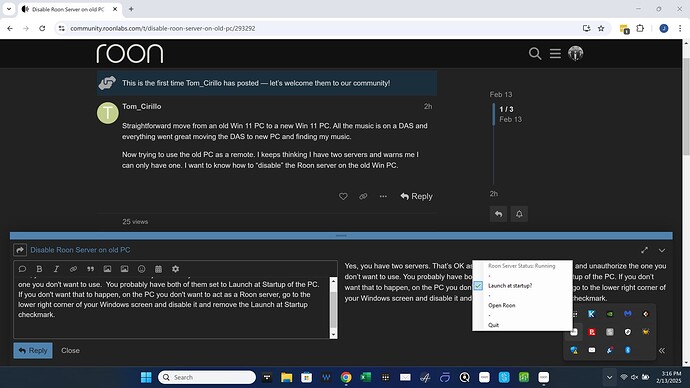690x388 pixels.
Task: Expand composer to fullscreen
Action: [x=644, y=250]
